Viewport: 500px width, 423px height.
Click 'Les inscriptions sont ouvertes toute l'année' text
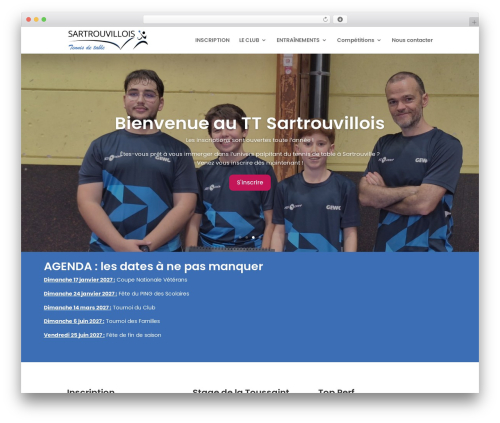click(x=250, y=140)
